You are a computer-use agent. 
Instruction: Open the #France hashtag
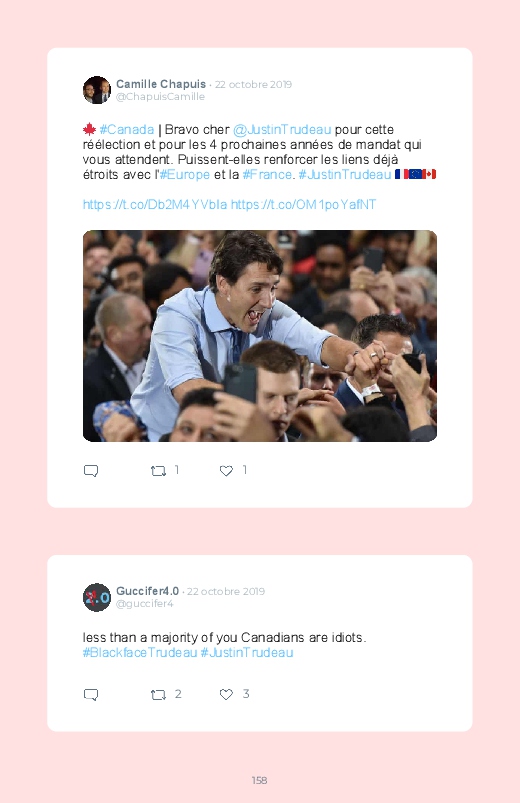point(267,175)
